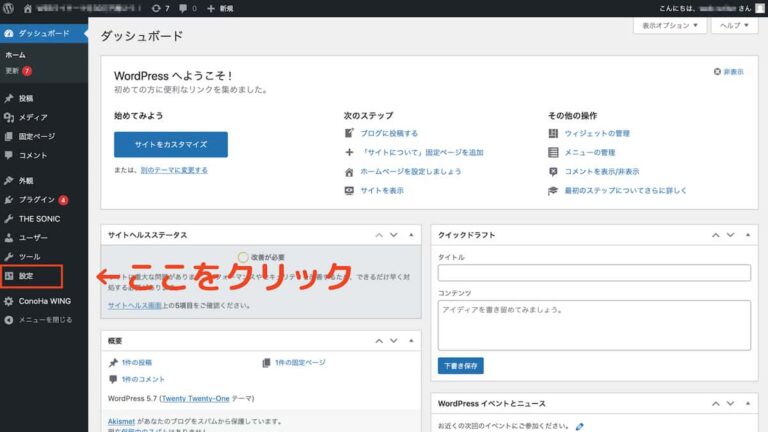
Task: Click the ConoHa WING gear icon
Action: click(9, 301)
